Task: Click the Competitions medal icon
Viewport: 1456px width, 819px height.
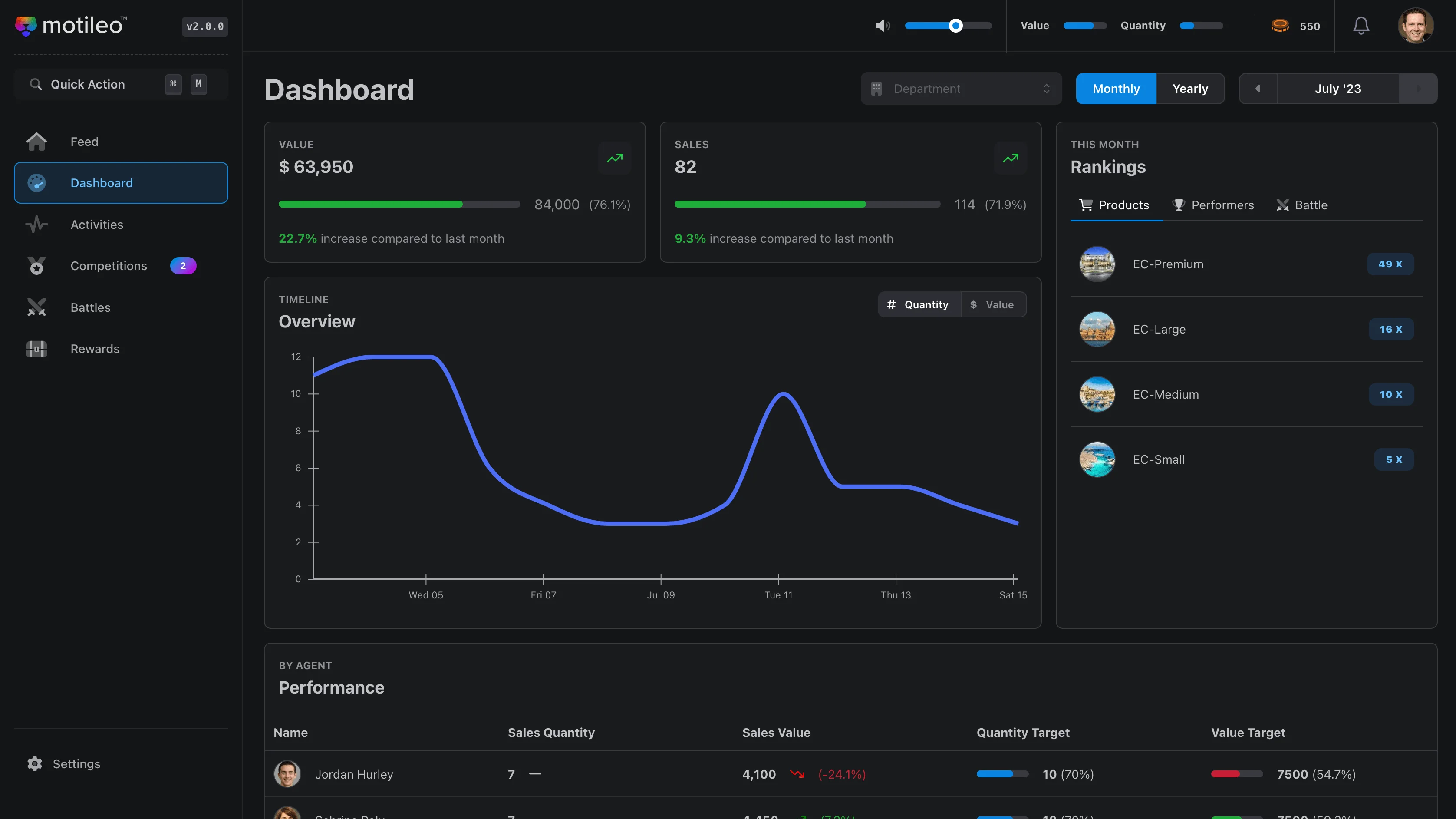Action: click(37, 266)
